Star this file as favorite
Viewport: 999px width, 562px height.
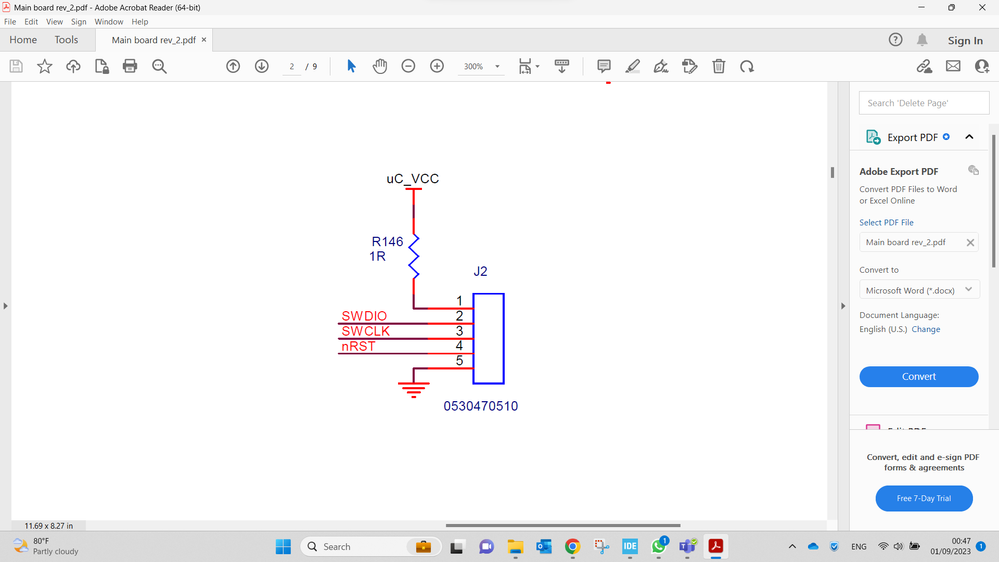point(45,66)
